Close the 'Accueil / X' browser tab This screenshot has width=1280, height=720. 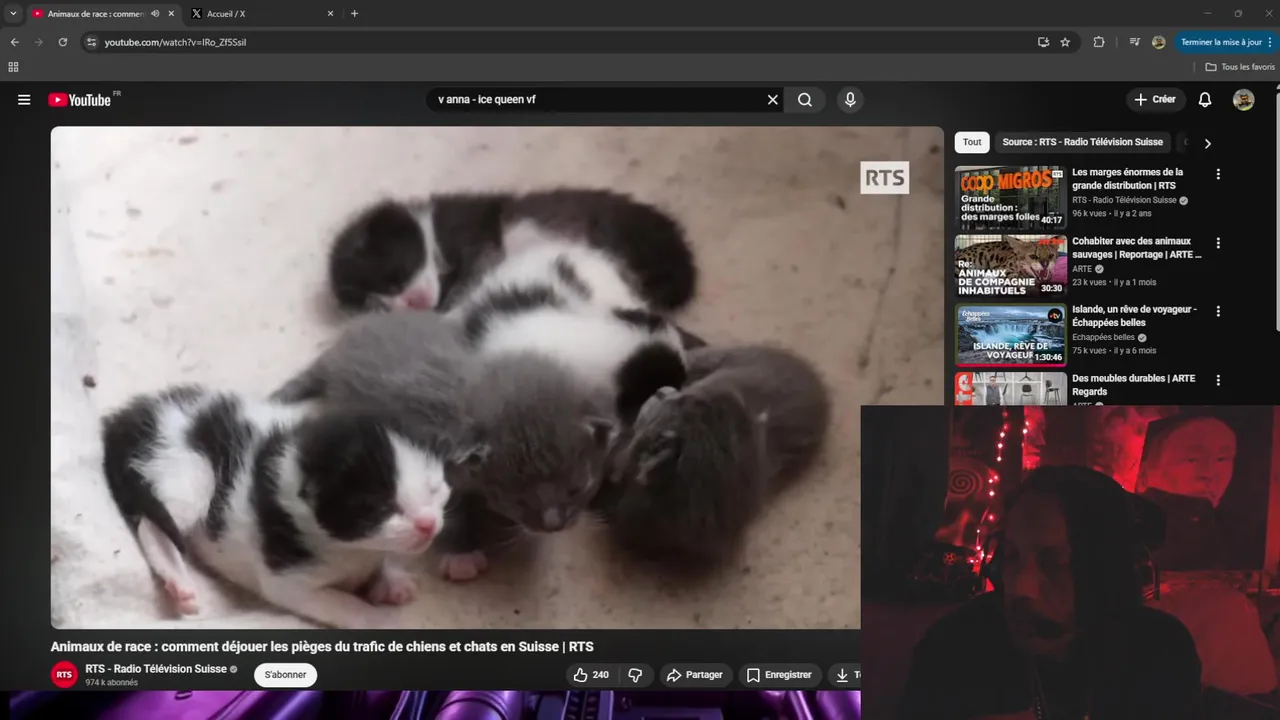click(x=331, y=14)
